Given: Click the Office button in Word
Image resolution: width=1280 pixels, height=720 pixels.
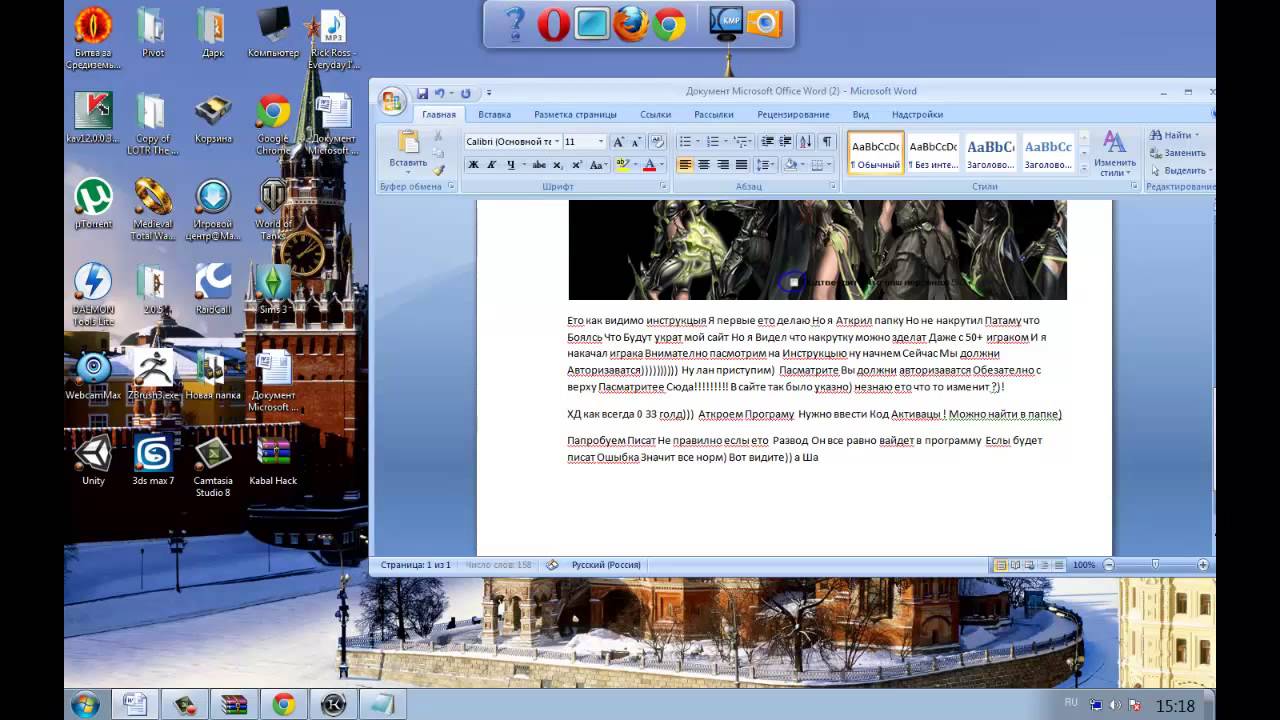Looking at the screenshot, I should 391,100.
